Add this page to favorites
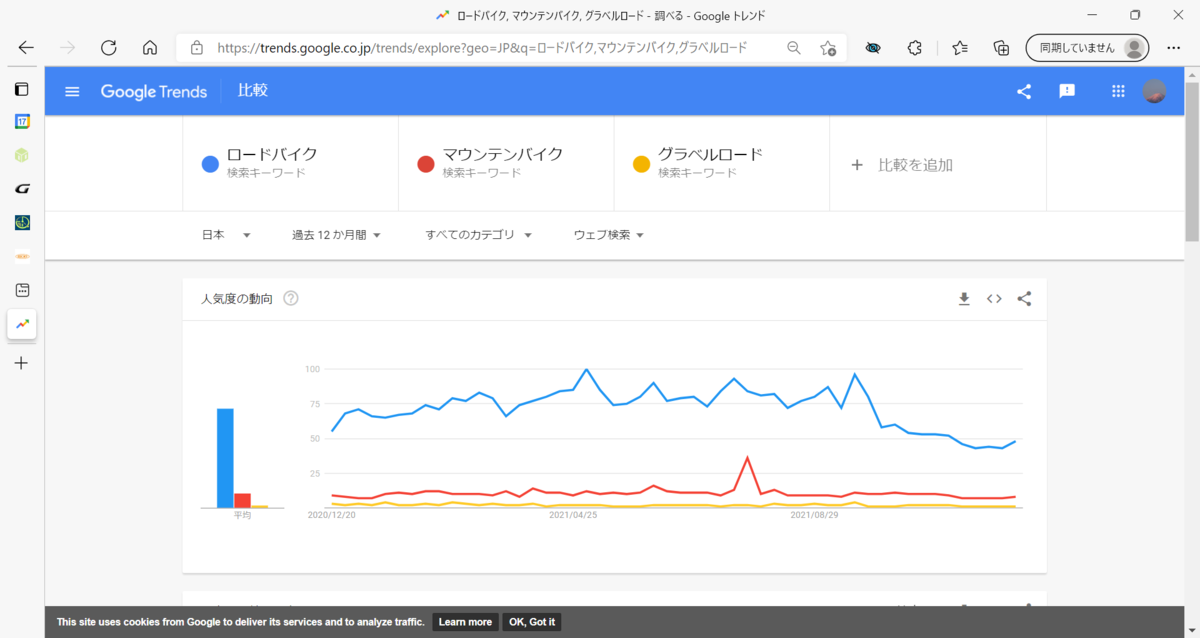Image resolution: width=1200 pixels, height=638 pixels. coord(828,47)
